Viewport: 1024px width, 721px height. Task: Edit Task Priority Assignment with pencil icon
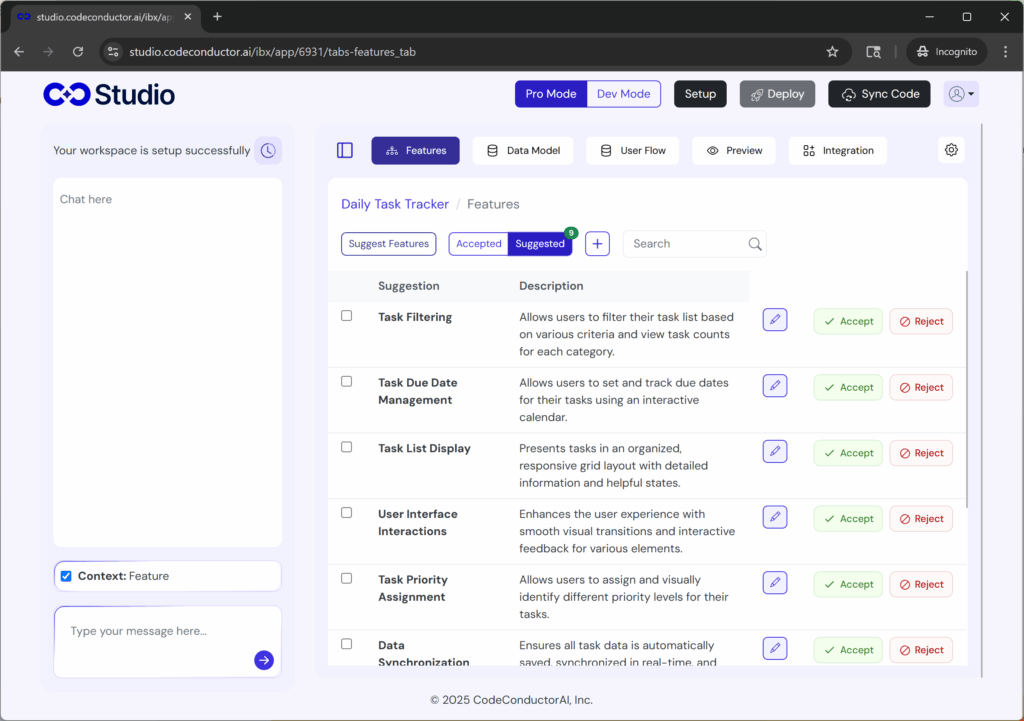775,583
